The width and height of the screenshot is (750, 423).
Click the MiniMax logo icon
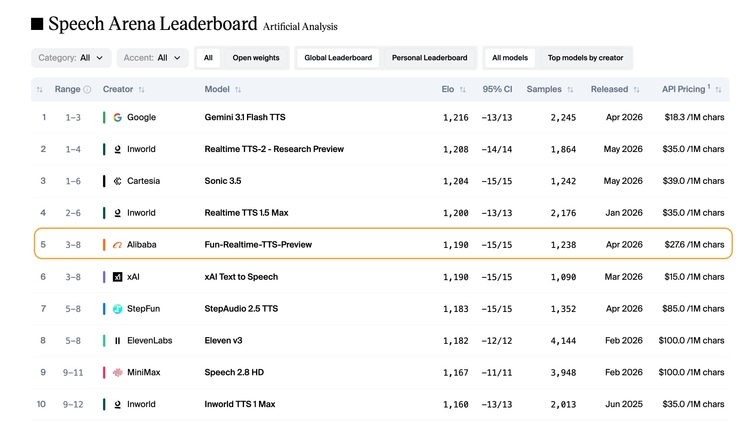point(117,372)
